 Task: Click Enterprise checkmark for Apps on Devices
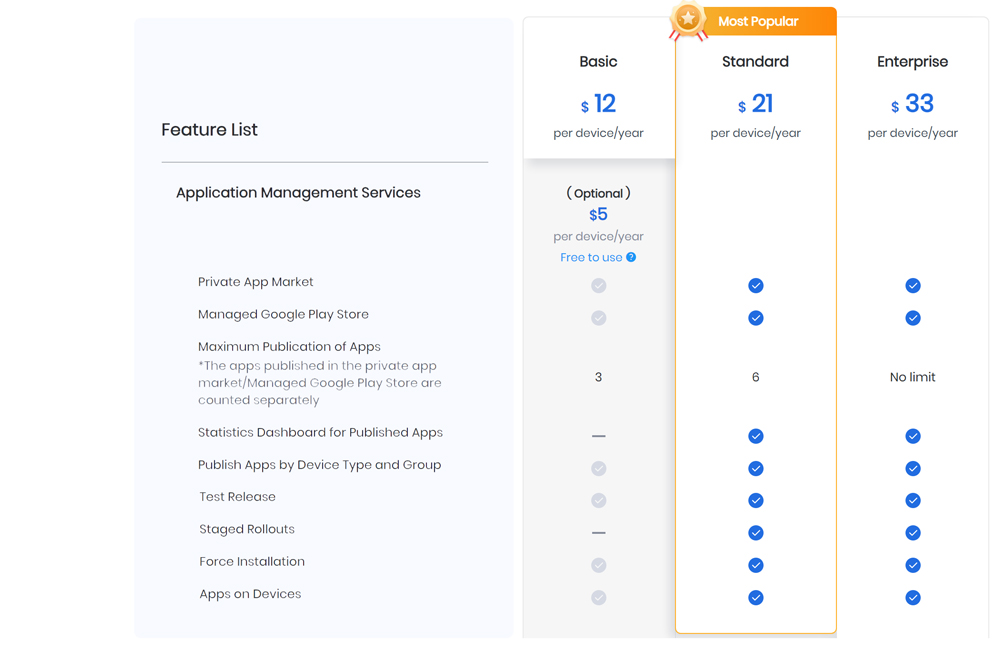913,597
